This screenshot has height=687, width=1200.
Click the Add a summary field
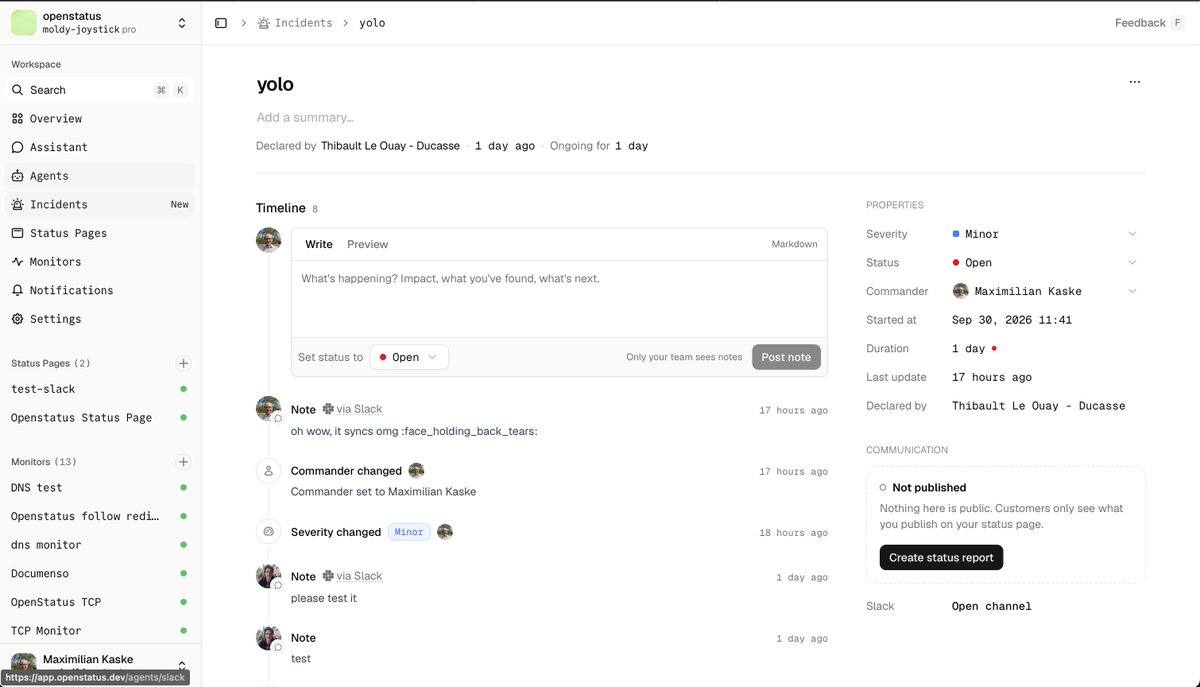click(305, 117)
